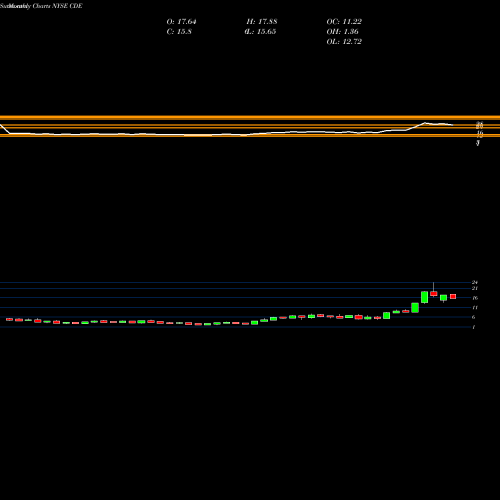The width and height of the screenshot is (500, 500).
Task: Click the green candle between the two red candles
Action: 443,298
